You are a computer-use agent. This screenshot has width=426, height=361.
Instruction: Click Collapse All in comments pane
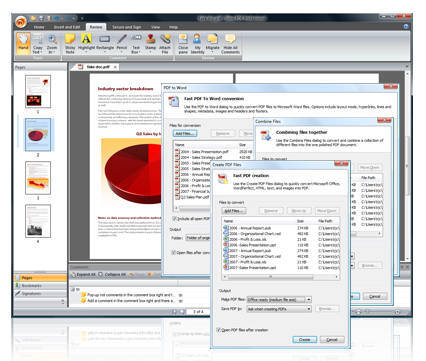(x=112, y=274)
